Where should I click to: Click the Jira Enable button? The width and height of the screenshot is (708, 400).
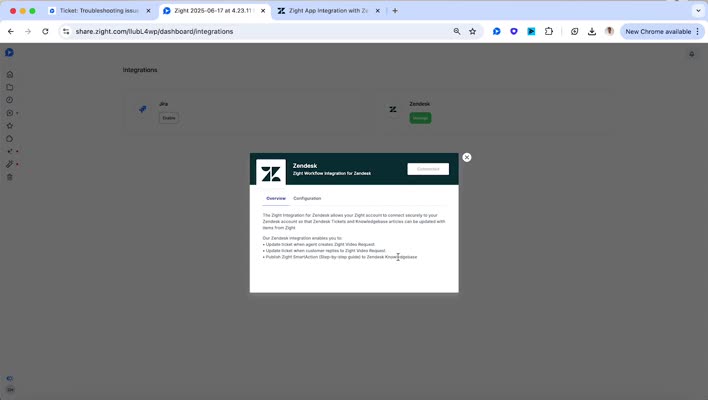click(169, 118)
